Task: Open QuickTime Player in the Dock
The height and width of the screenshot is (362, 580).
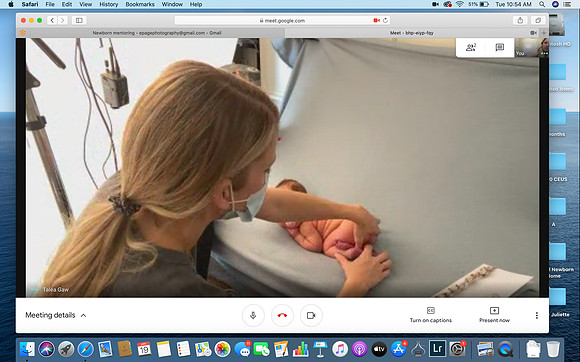Action: tap(505, 349)
